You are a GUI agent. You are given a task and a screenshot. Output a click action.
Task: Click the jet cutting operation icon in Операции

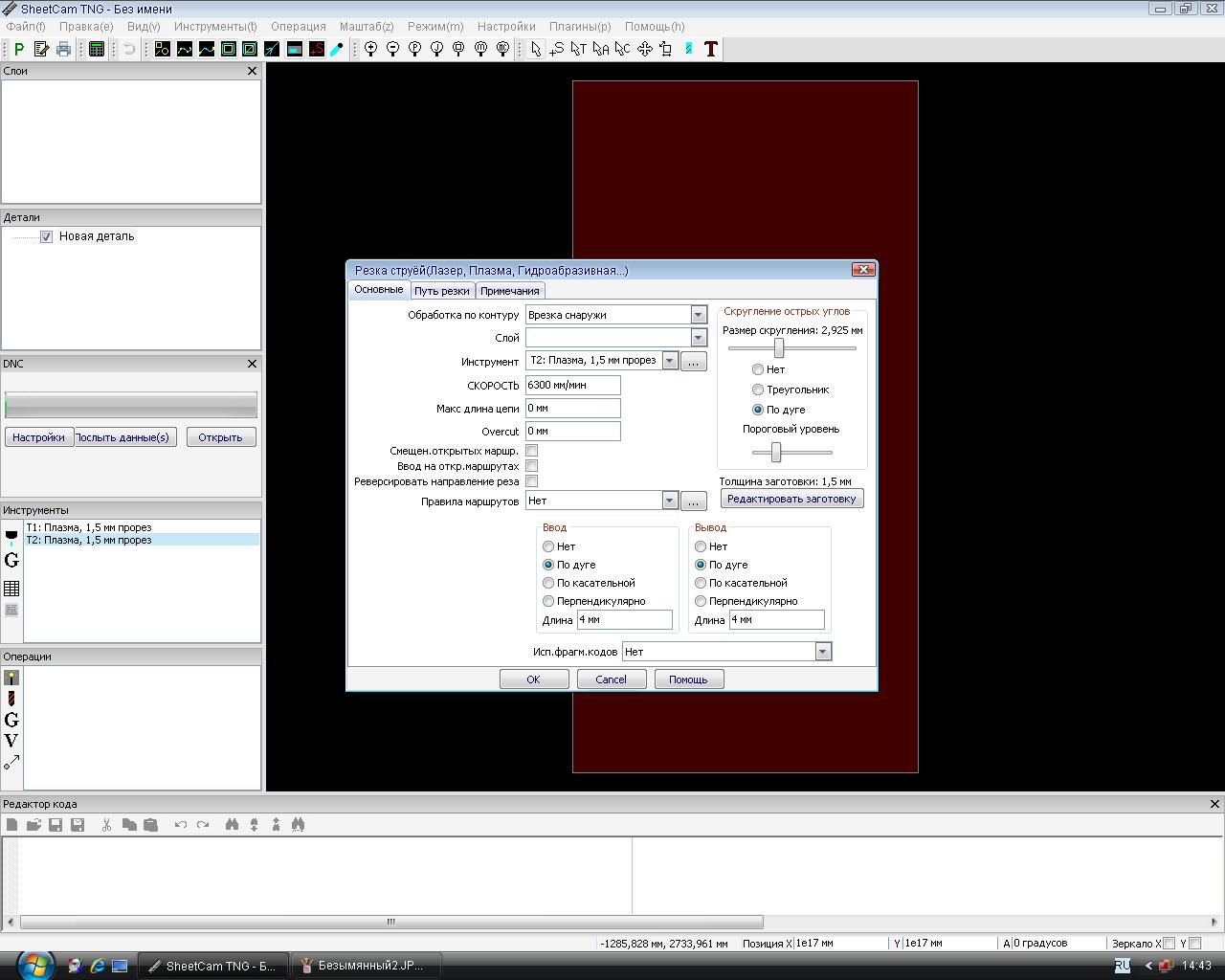click(x=11, y=678)
